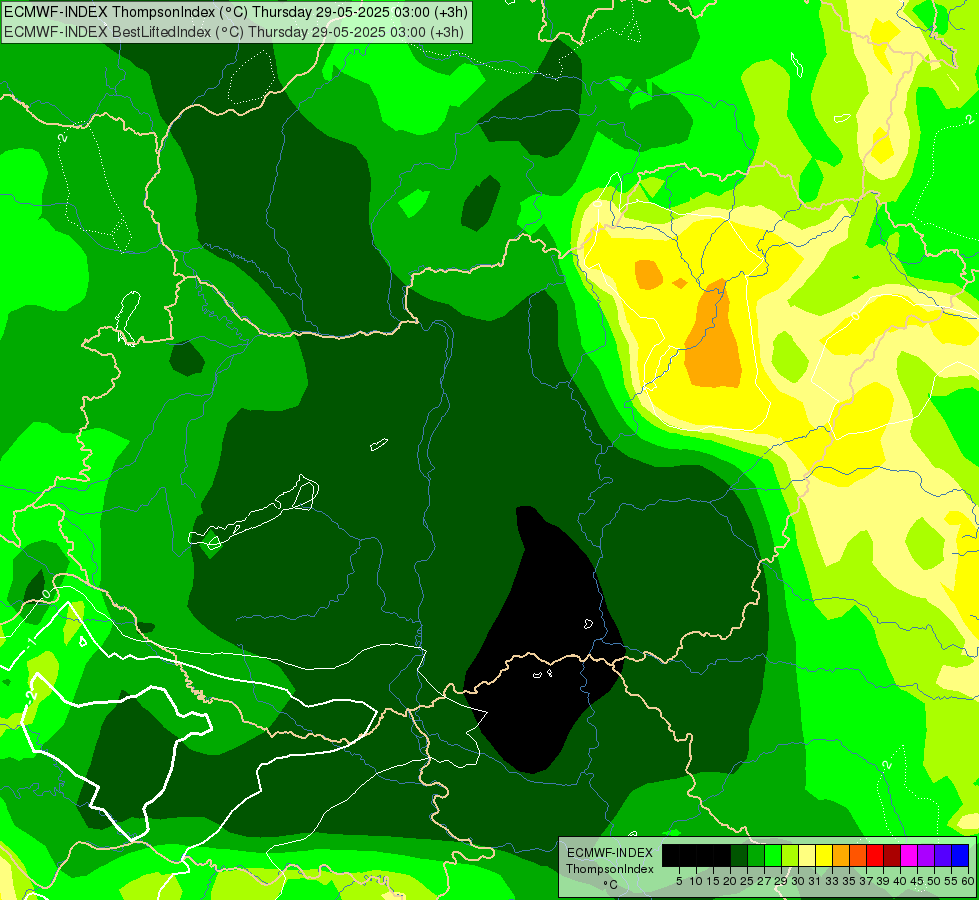Pick the bright green 27–29 legend swatch
The height and width of the screenshot is (900, 979).
773,855
